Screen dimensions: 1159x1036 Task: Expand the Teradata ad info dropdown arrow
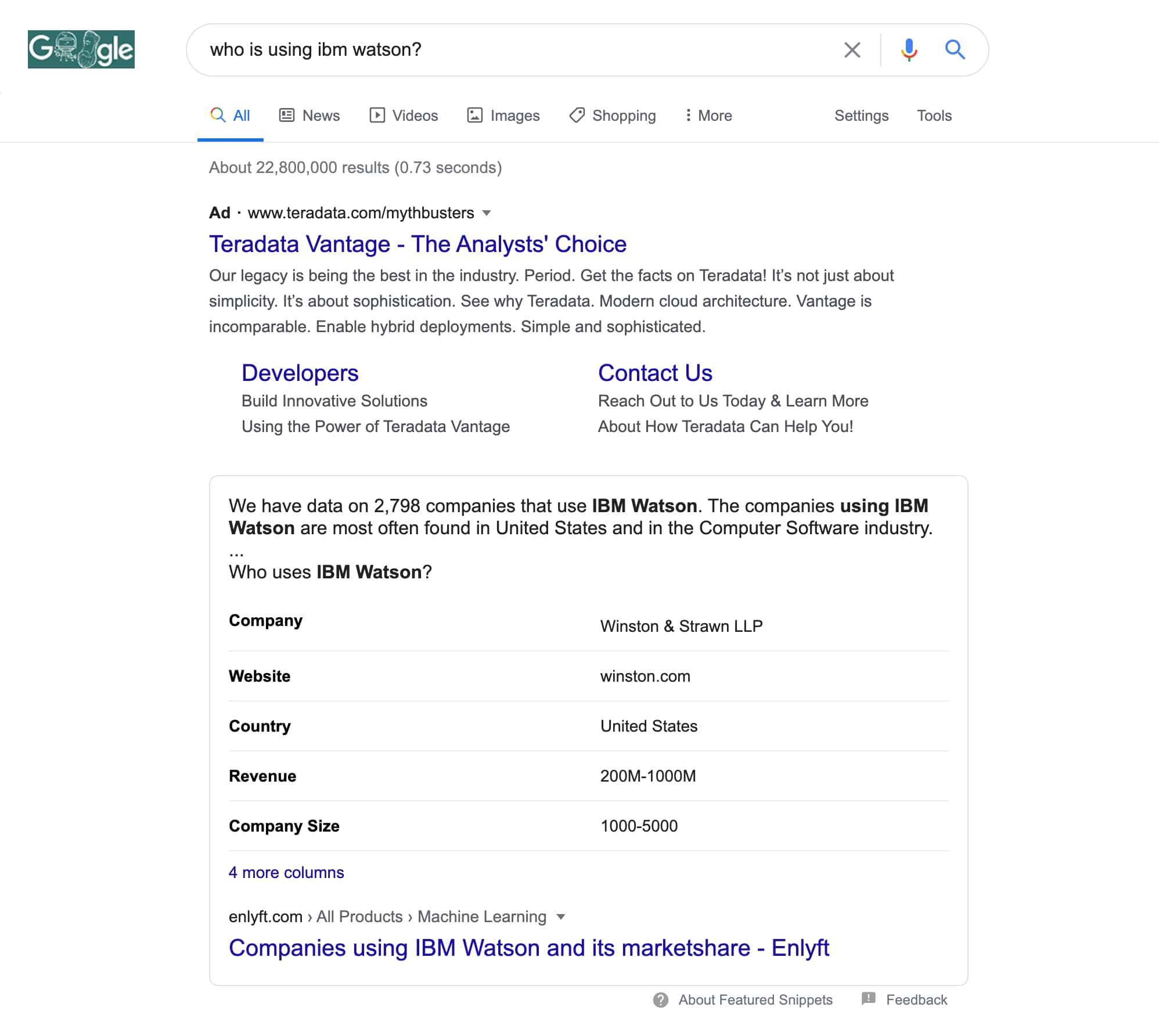point(487,213)
